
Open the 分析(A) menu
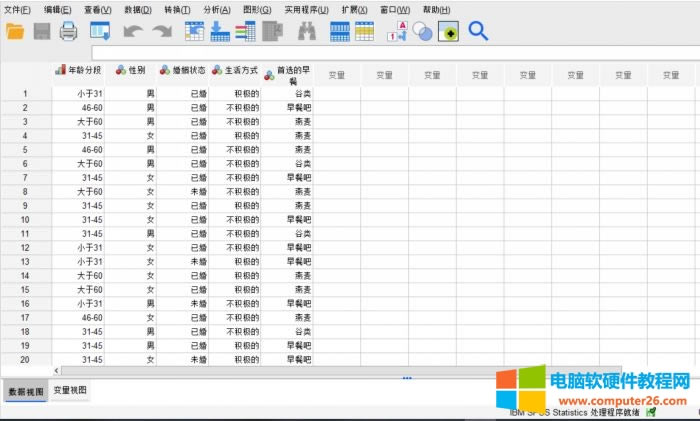(216, 9)
